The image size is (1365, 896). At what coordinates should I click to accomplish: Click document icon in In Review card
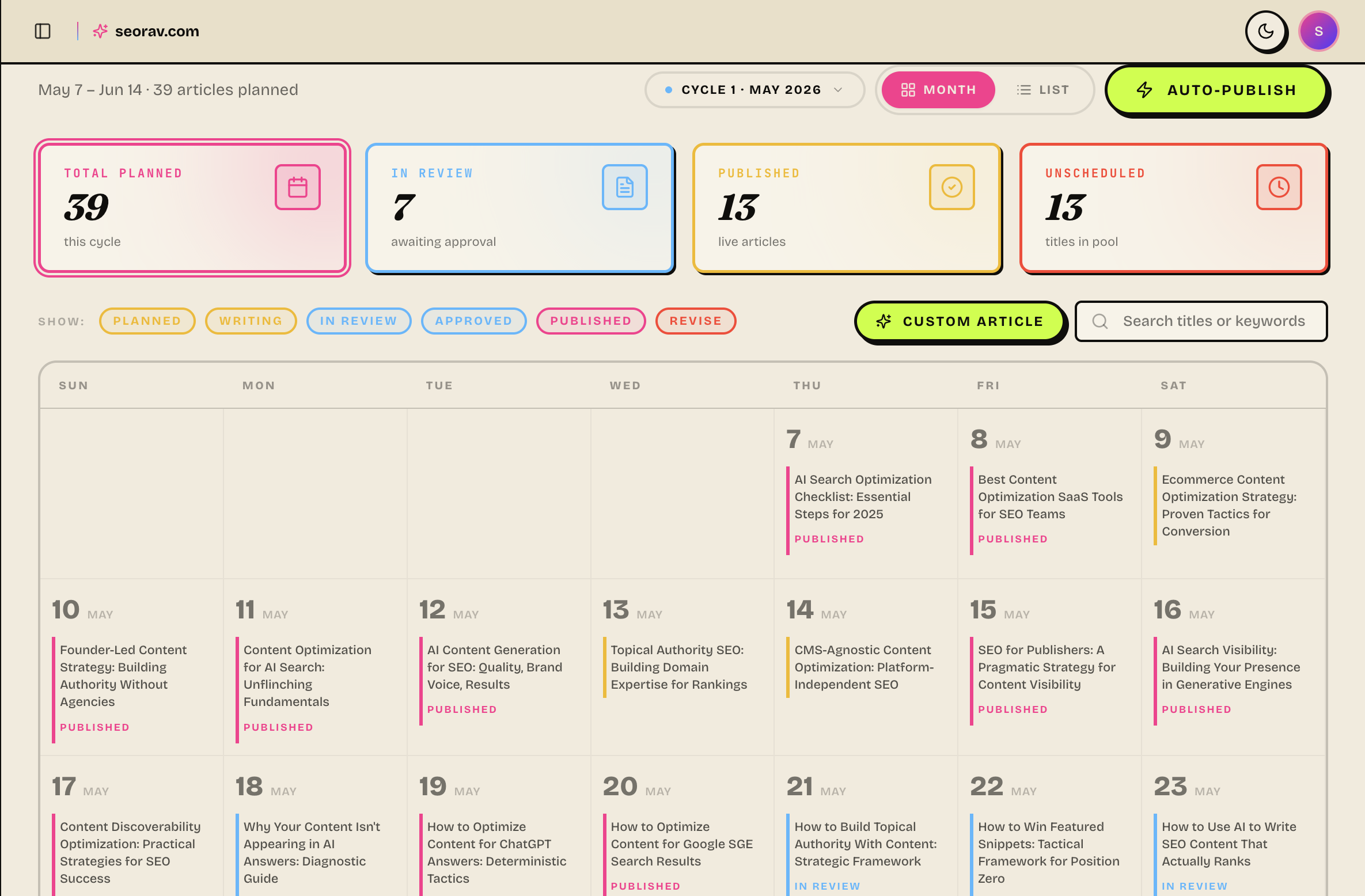click(625, 187)
